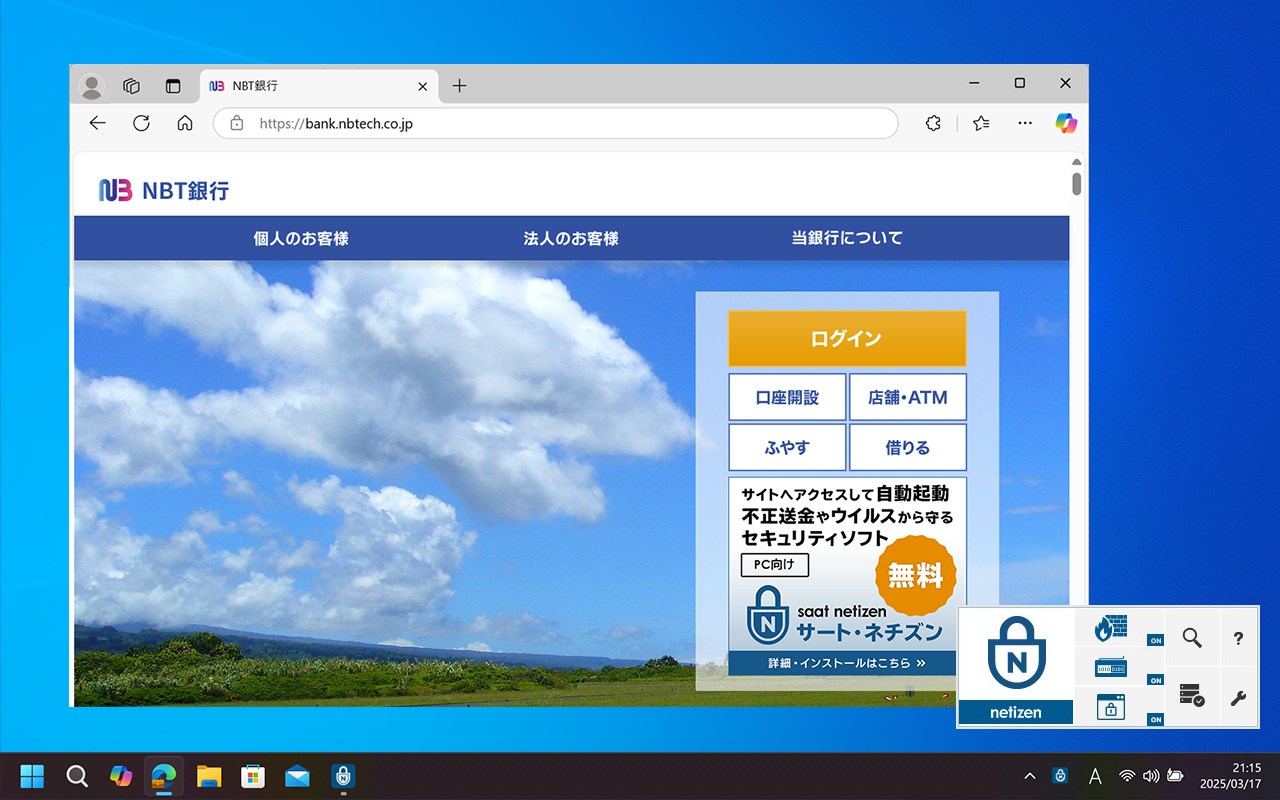
Task: Open the 個人のお客様 menu
Action: pos(301,238)
